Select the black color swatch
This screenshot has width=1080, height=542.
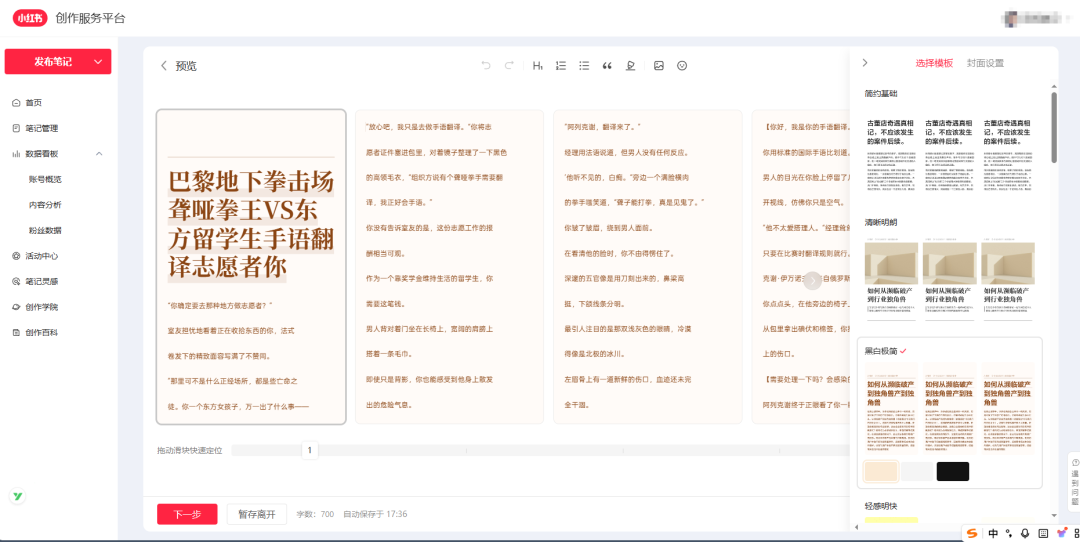(x=952, y=471)
